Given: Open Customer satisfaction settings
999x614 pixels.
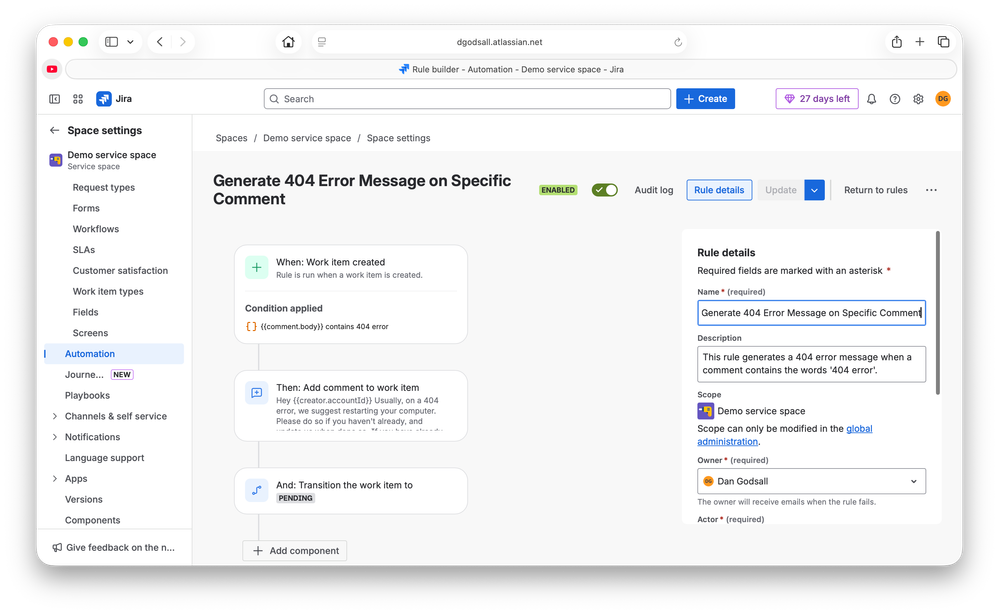Looking at the screenshot, I should (x=120, y=271).
